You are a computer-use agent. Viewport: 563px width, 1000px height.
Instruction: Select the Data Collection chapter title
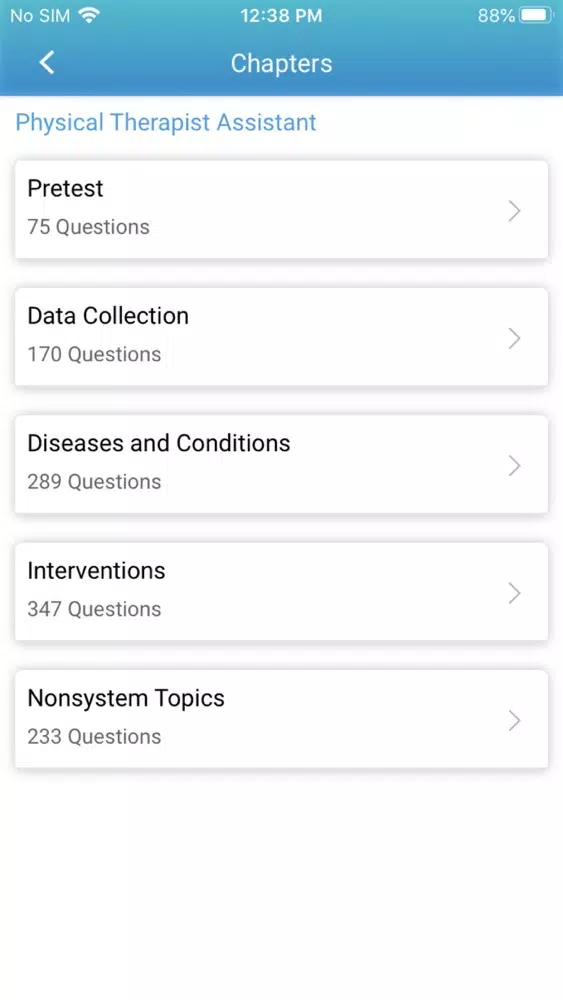point(108,316)
